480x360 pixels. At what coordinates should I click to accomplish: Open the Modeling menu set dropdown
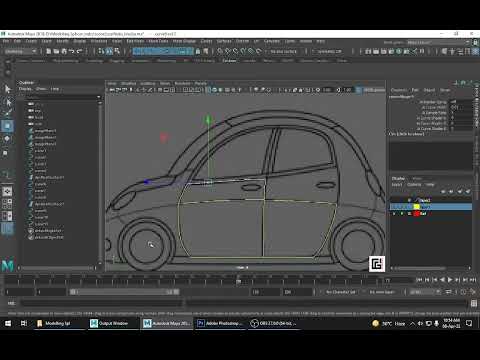click(21, 51)
